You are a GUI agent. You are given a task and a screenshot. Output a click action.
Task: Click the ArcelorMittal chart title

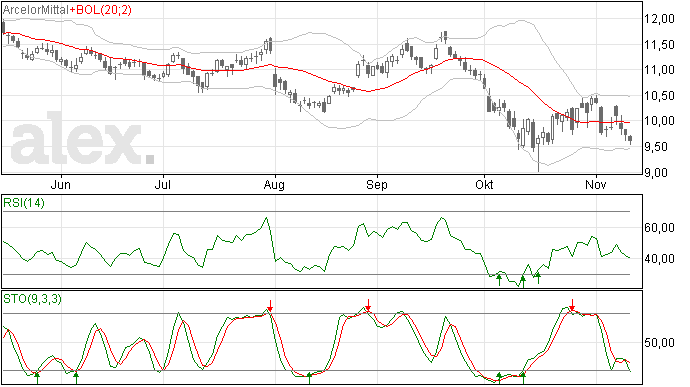click(x=36, y=10)
